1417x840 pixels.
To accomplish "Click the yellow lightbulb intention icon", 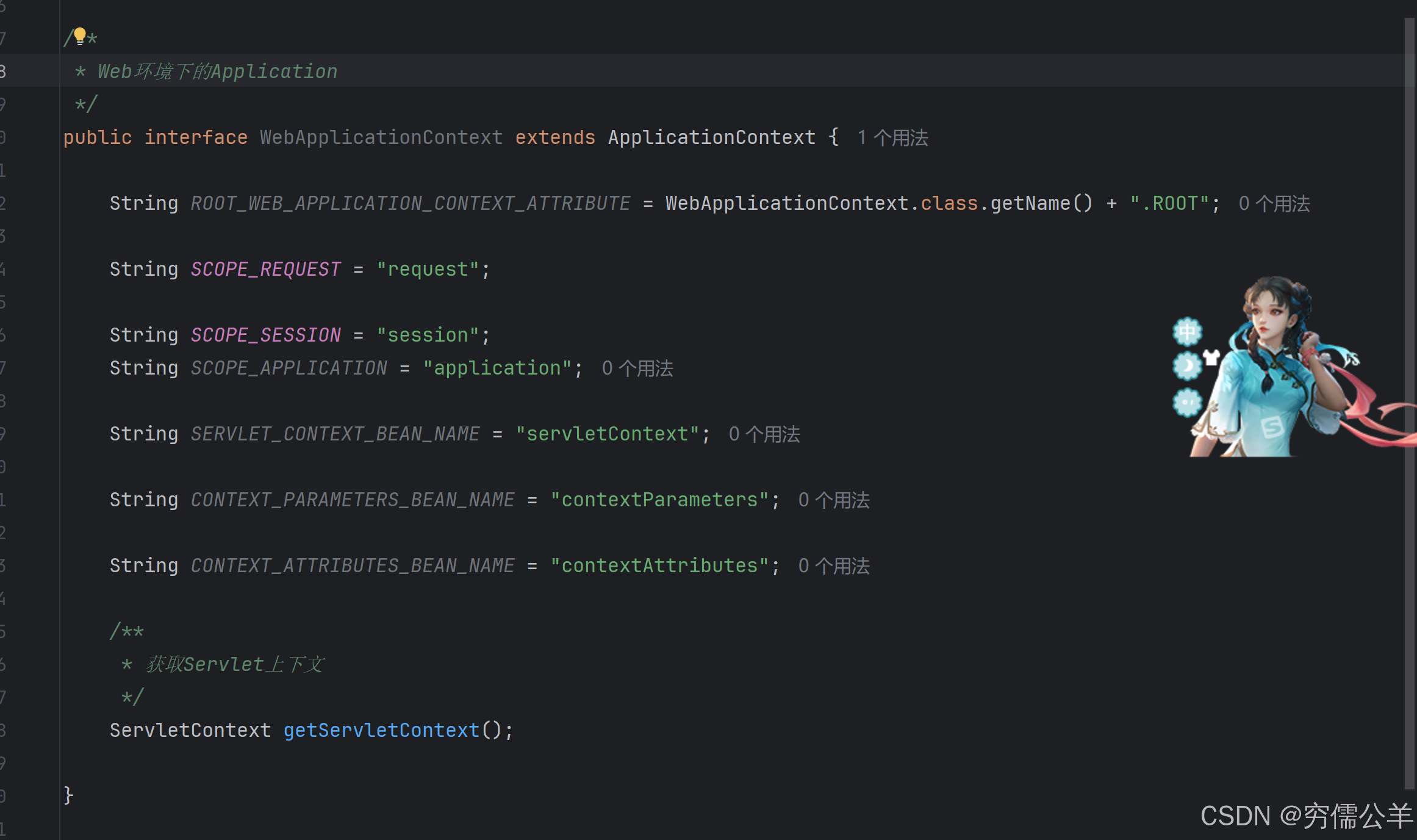I will pos(80,36).
